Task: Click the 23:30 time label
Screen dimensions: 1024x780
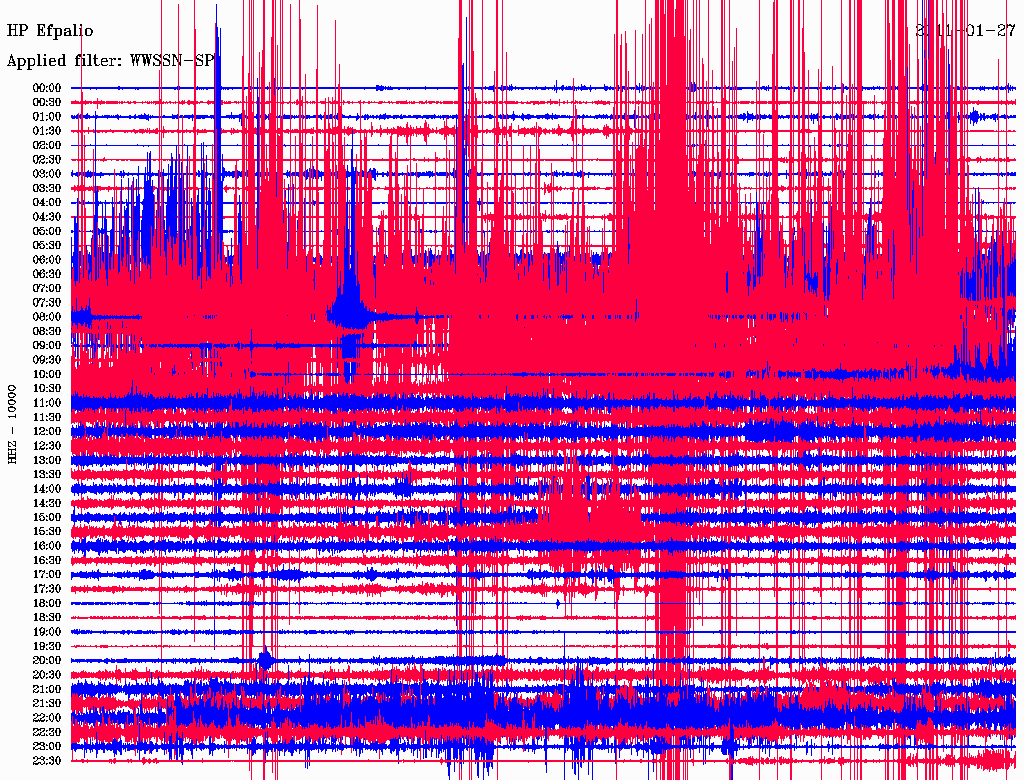Action: tap(47, 761)
